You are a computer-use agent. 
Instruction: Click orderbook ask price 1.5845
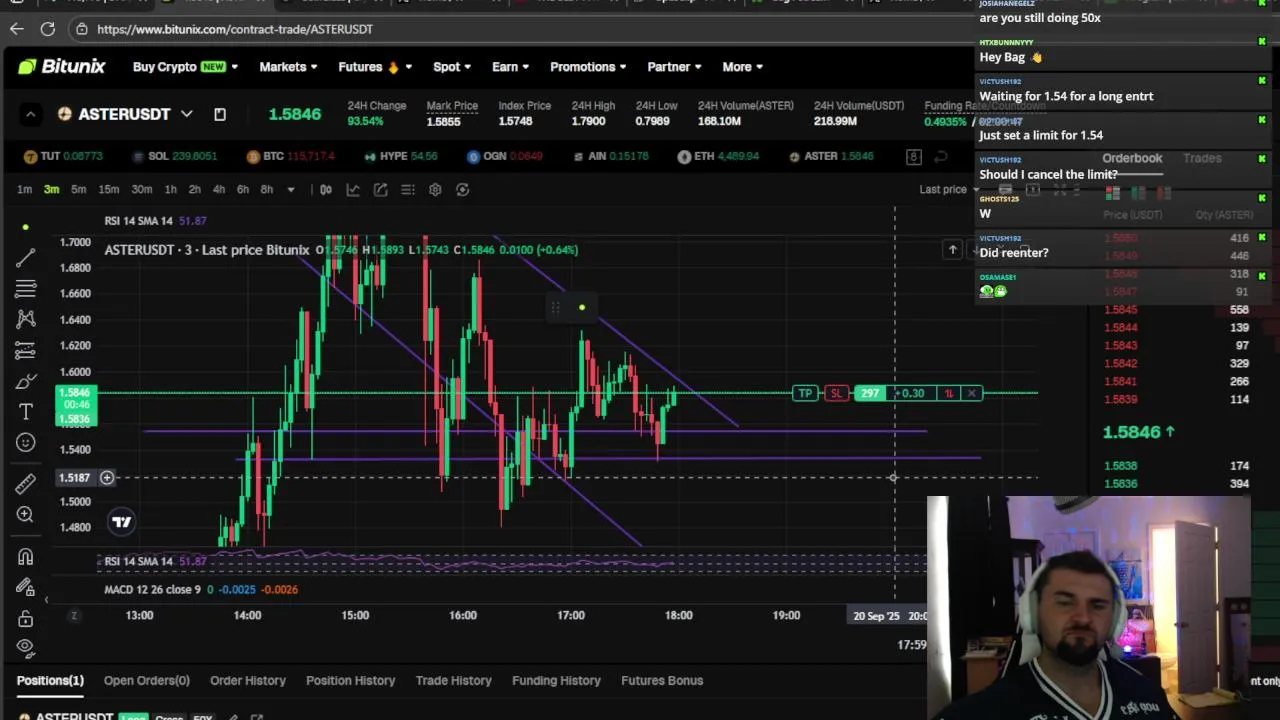(1120, 310)
